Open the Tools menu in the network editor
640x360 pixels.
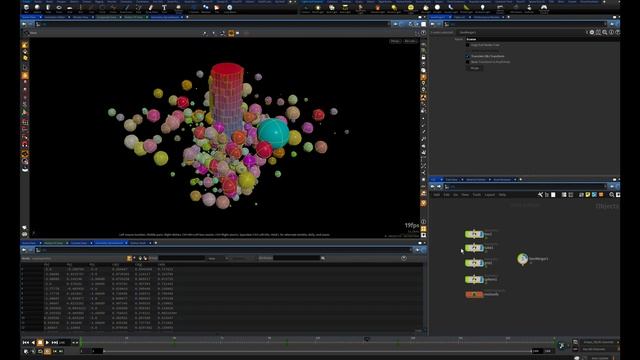[x=476, y=195]
